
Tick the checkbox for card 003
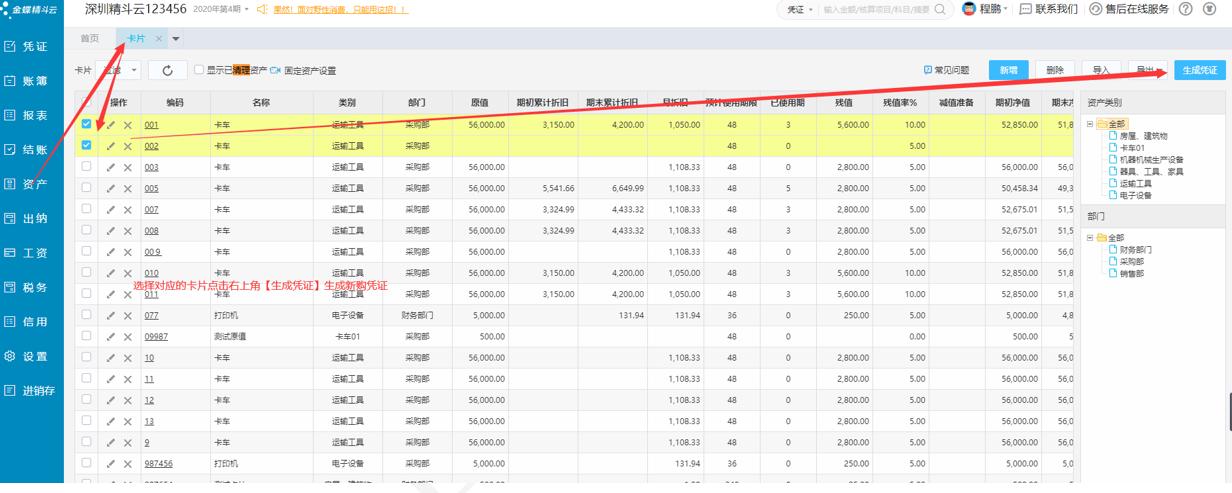[x=86, y=166]
